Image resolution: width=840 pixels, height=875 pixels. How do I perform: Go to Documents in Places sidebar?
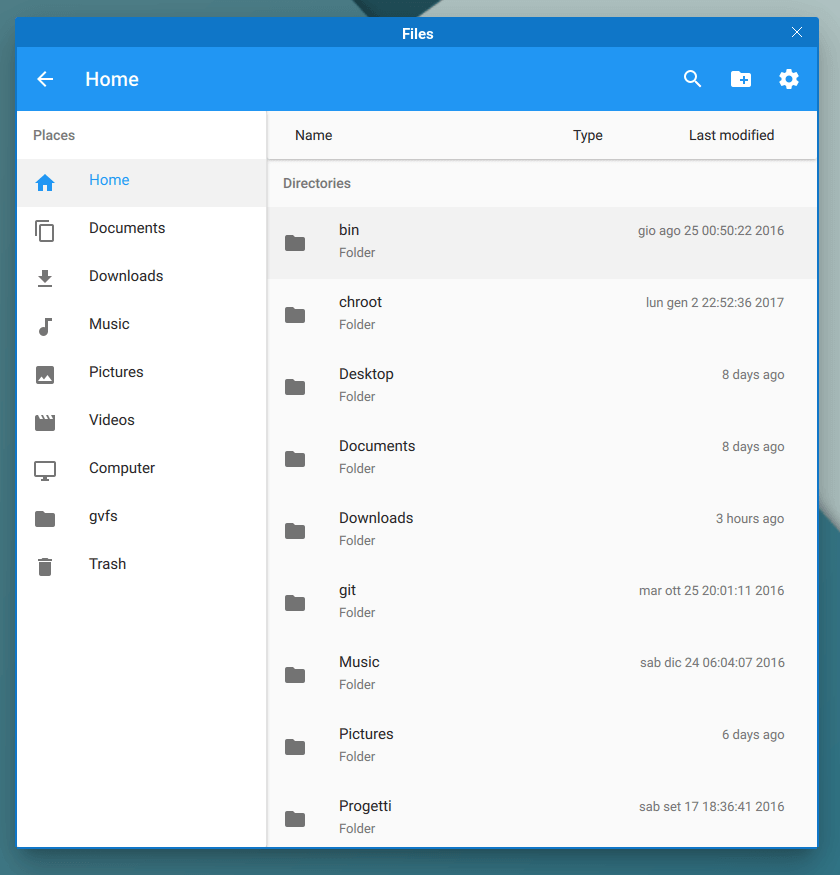(127, 229)
